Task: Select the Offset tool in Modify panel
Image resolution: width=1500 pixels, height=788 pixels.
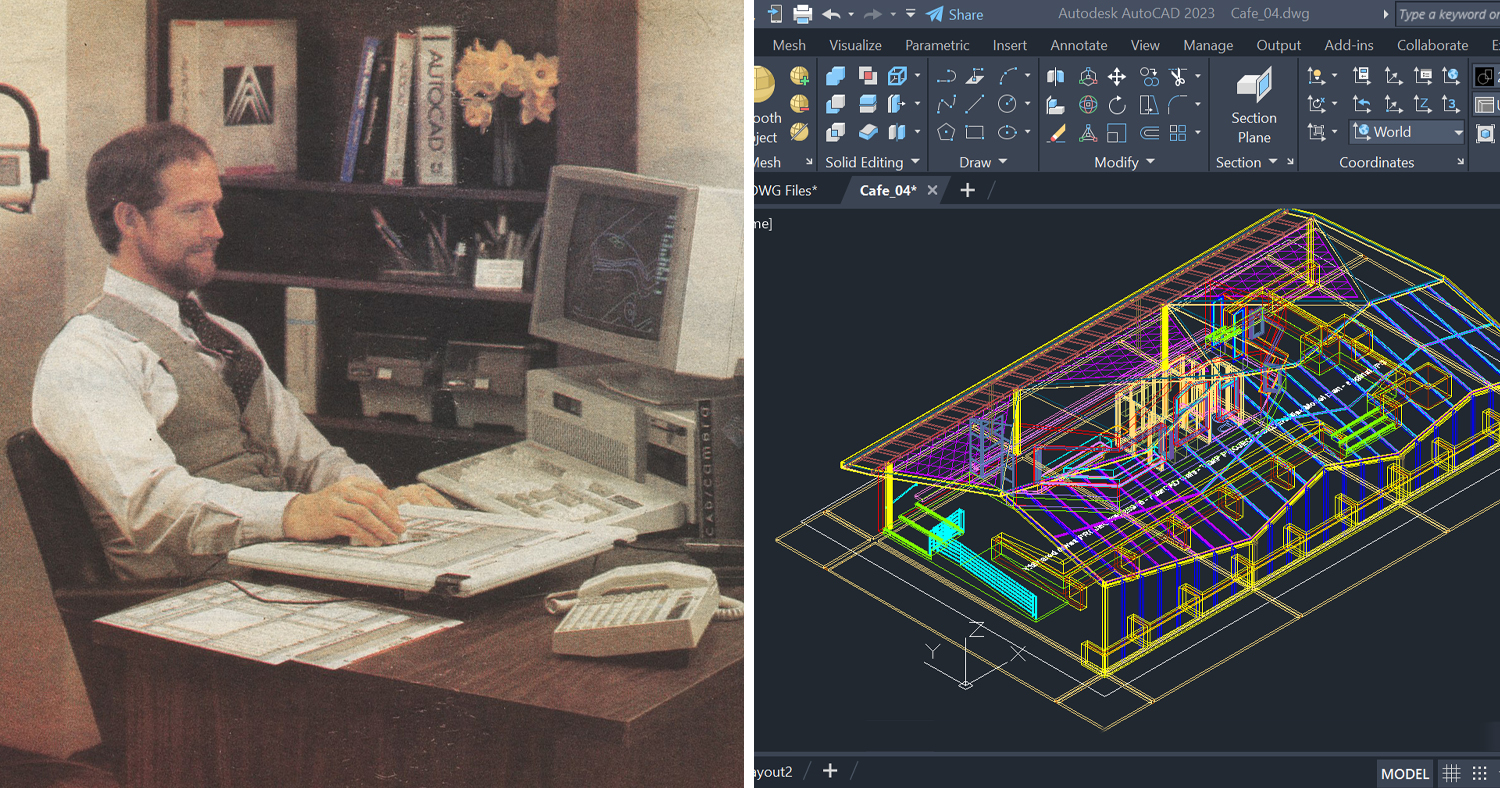Action: click(1149, 132)
